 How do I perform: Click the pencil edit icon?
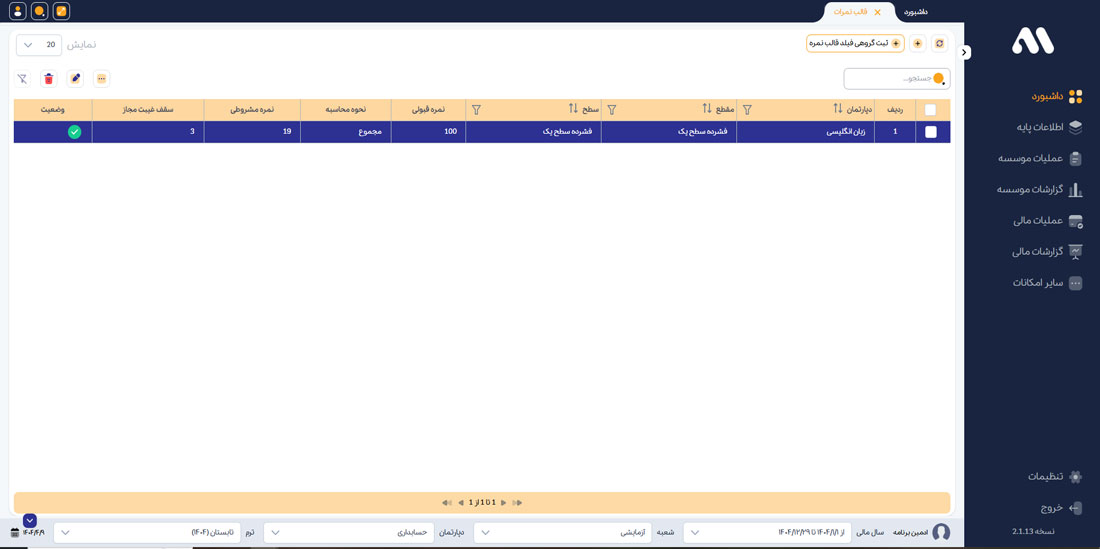[x=75, y=79]
